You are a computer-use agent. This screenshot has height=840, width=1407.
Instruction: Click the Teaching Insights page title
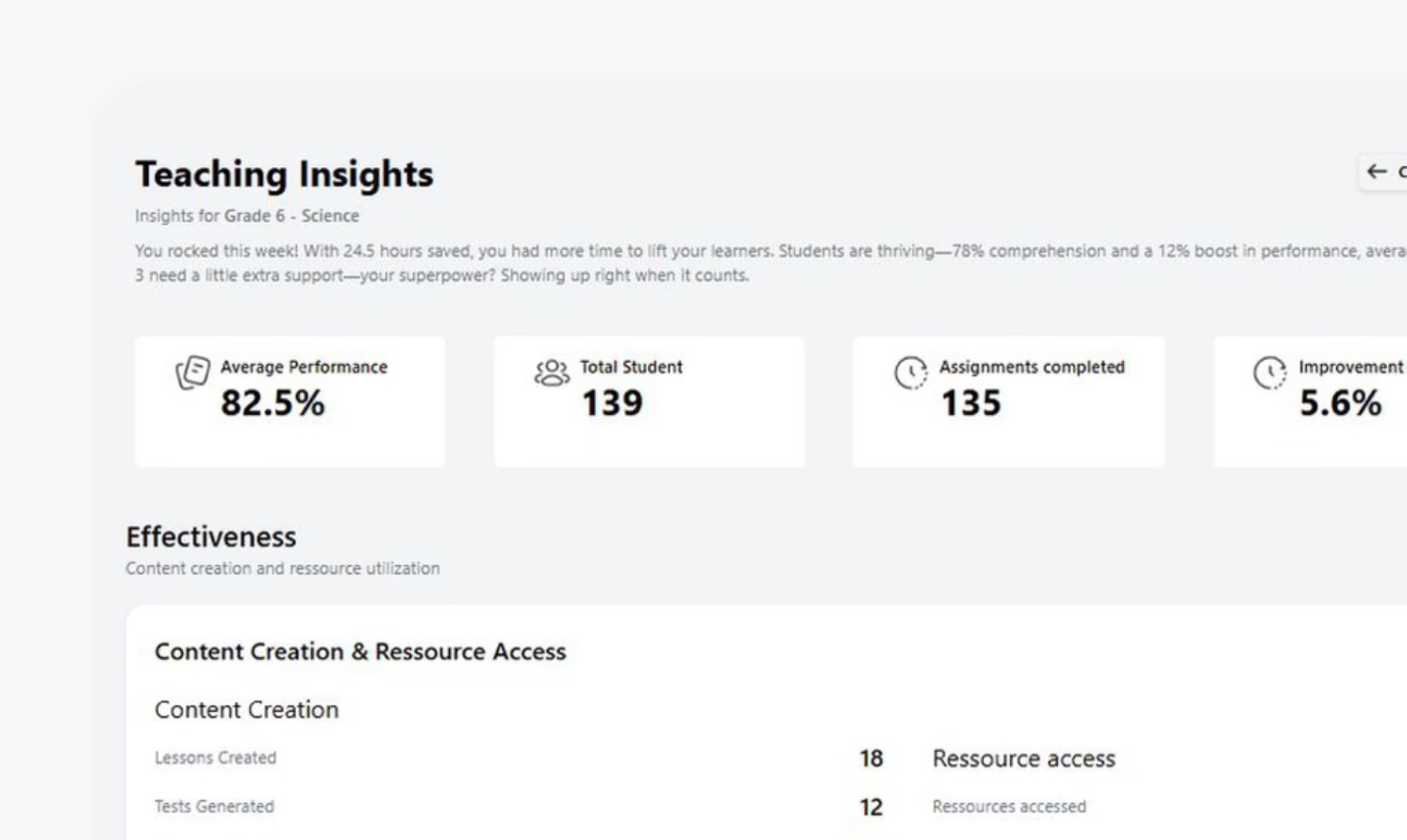[x=284, y=173]
